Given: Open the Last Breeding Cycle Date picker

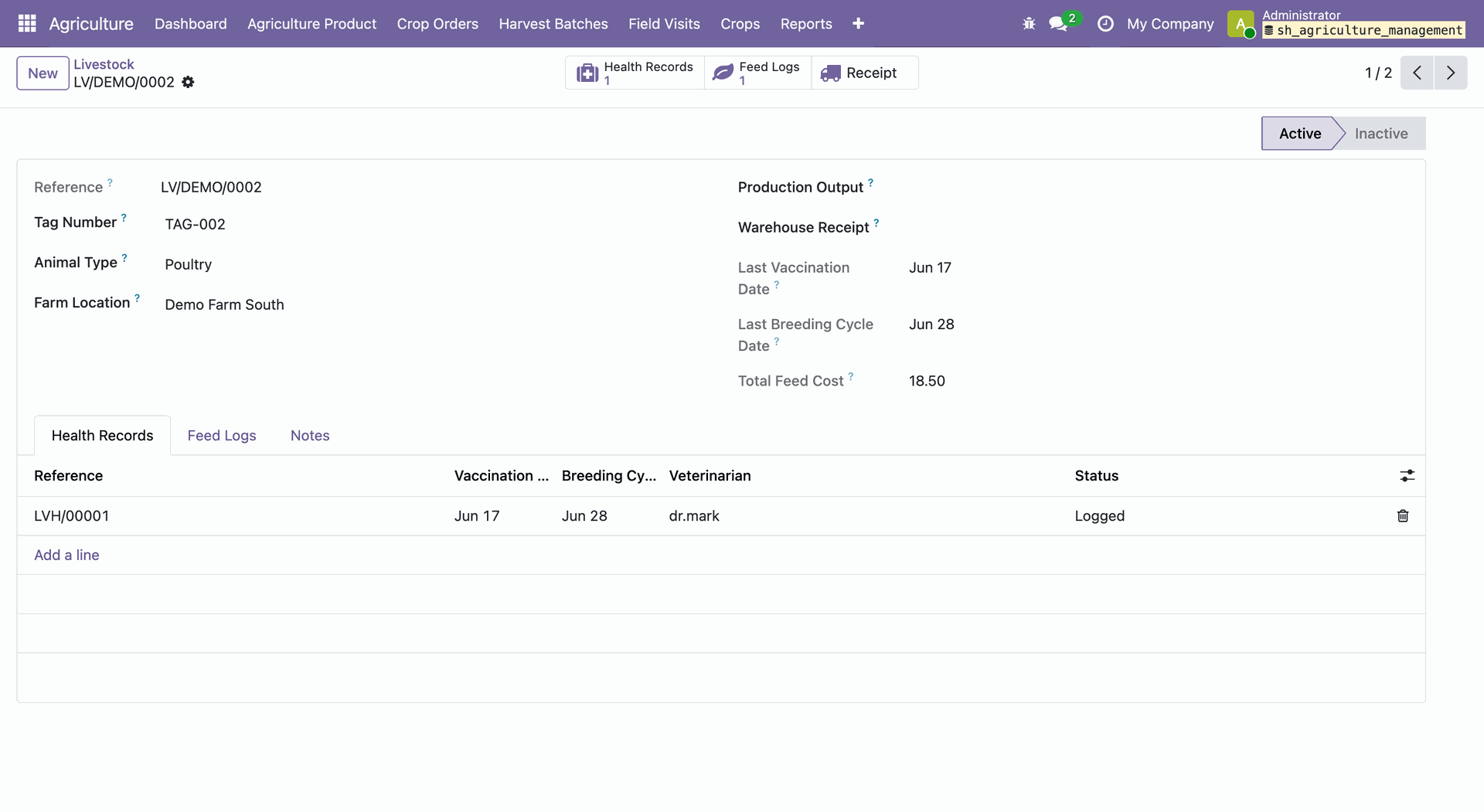Looking at the screenshot, I should pos(931,324).
